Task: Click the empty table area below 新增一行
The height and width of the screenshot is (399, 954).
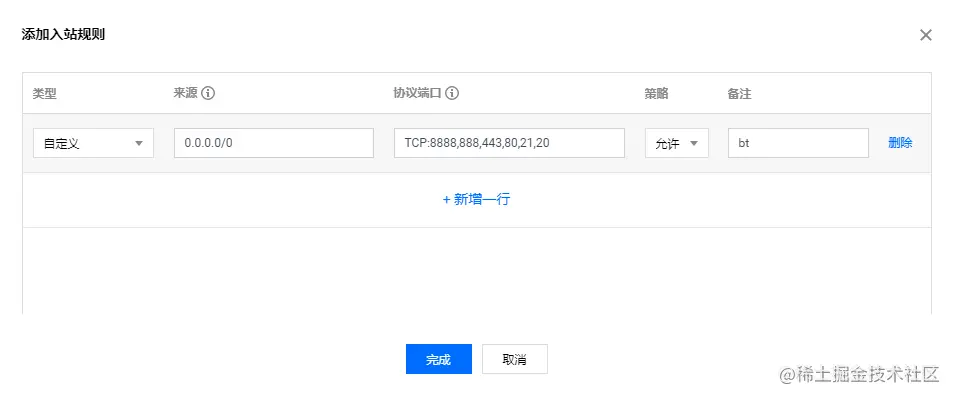Action: click(476, 271)
